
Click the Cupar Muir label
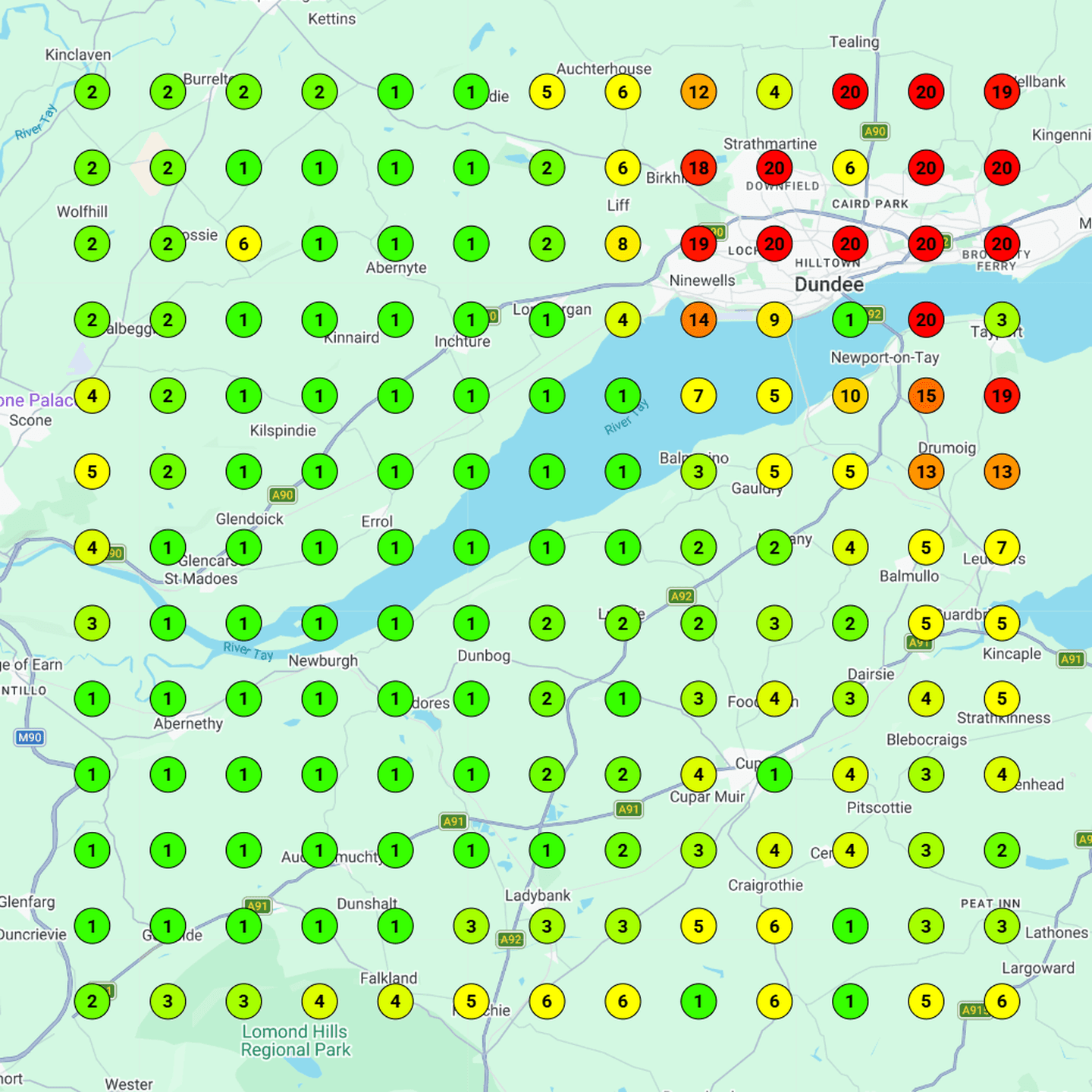point(707,797)
